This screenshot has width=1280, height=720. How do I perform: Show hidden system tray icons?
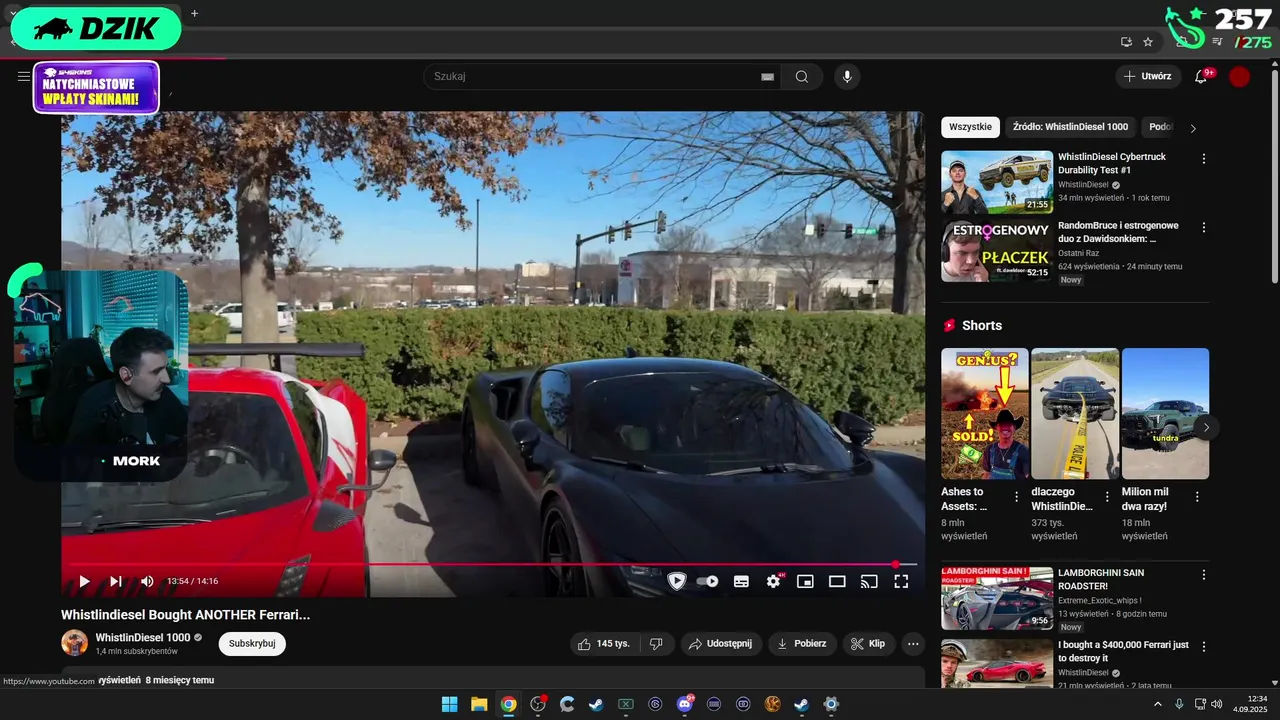click(1158, 704)
